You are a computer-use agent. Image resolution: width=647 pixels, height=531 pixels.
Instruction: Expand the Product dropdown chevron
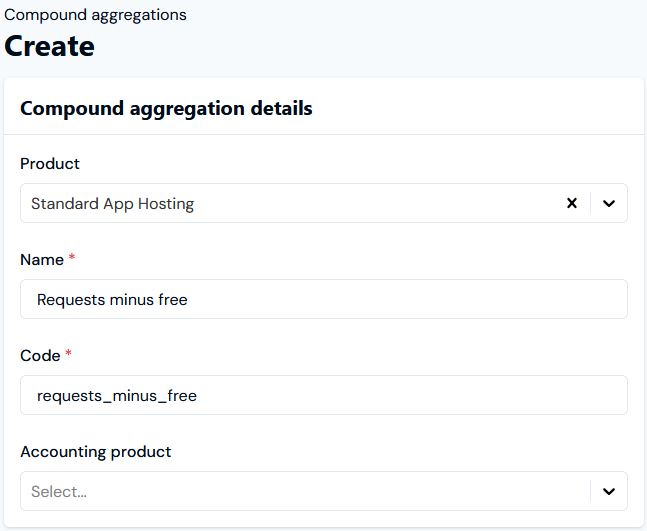click(609, 203)
